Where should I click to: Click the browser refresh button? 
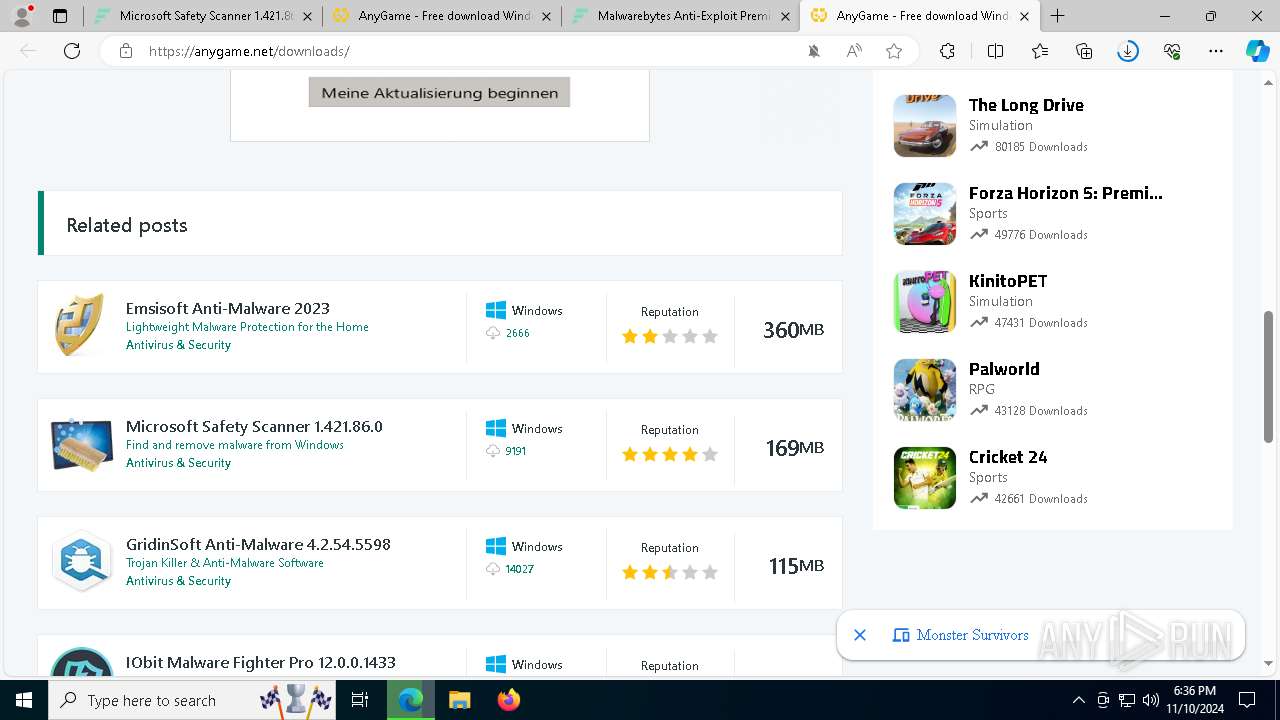[x=72, y=51]
